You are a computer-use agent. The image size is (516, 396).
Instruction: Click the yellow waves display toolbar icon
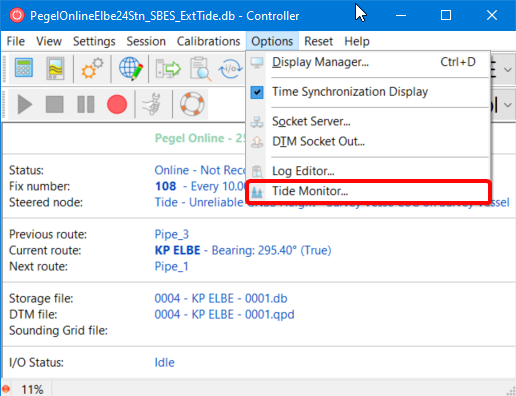pos(55,68)
